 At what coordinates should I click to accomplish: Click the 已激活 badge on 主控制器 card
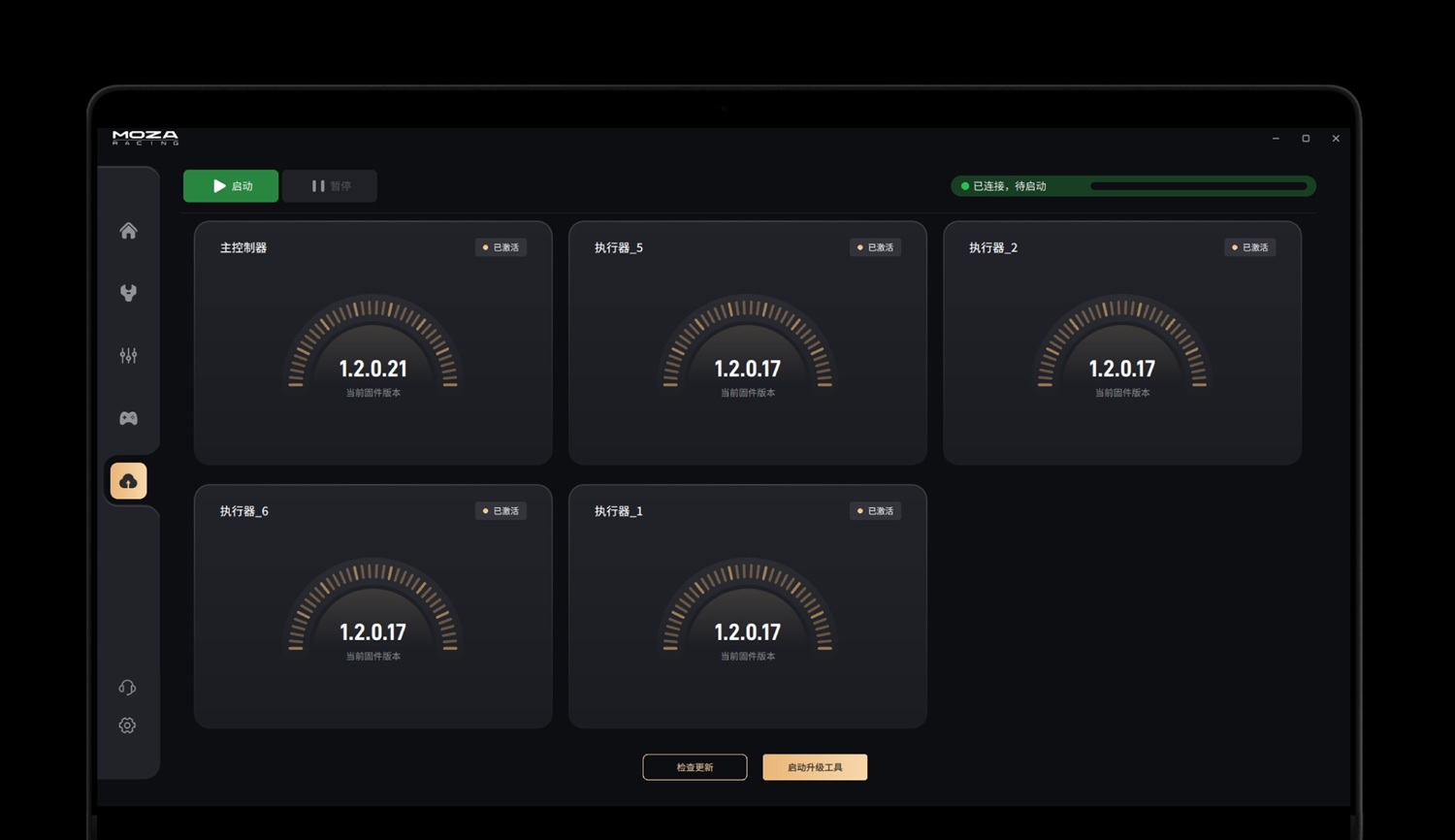point(501,247)
